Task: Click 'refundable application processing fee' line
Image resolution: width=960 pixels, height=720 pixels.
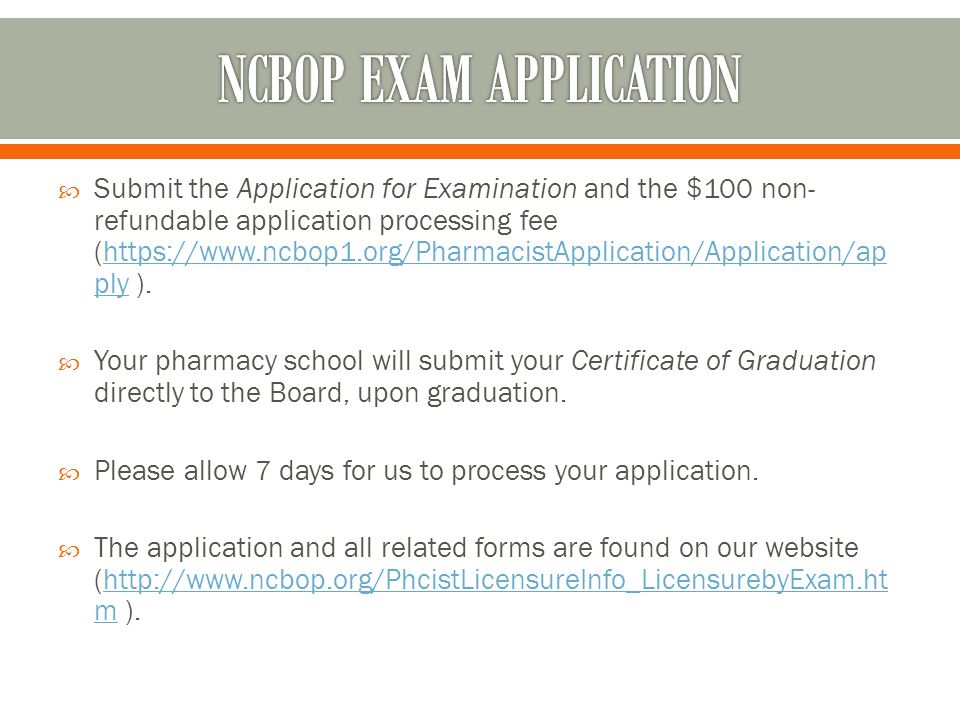Action: (x=326, y=220)
